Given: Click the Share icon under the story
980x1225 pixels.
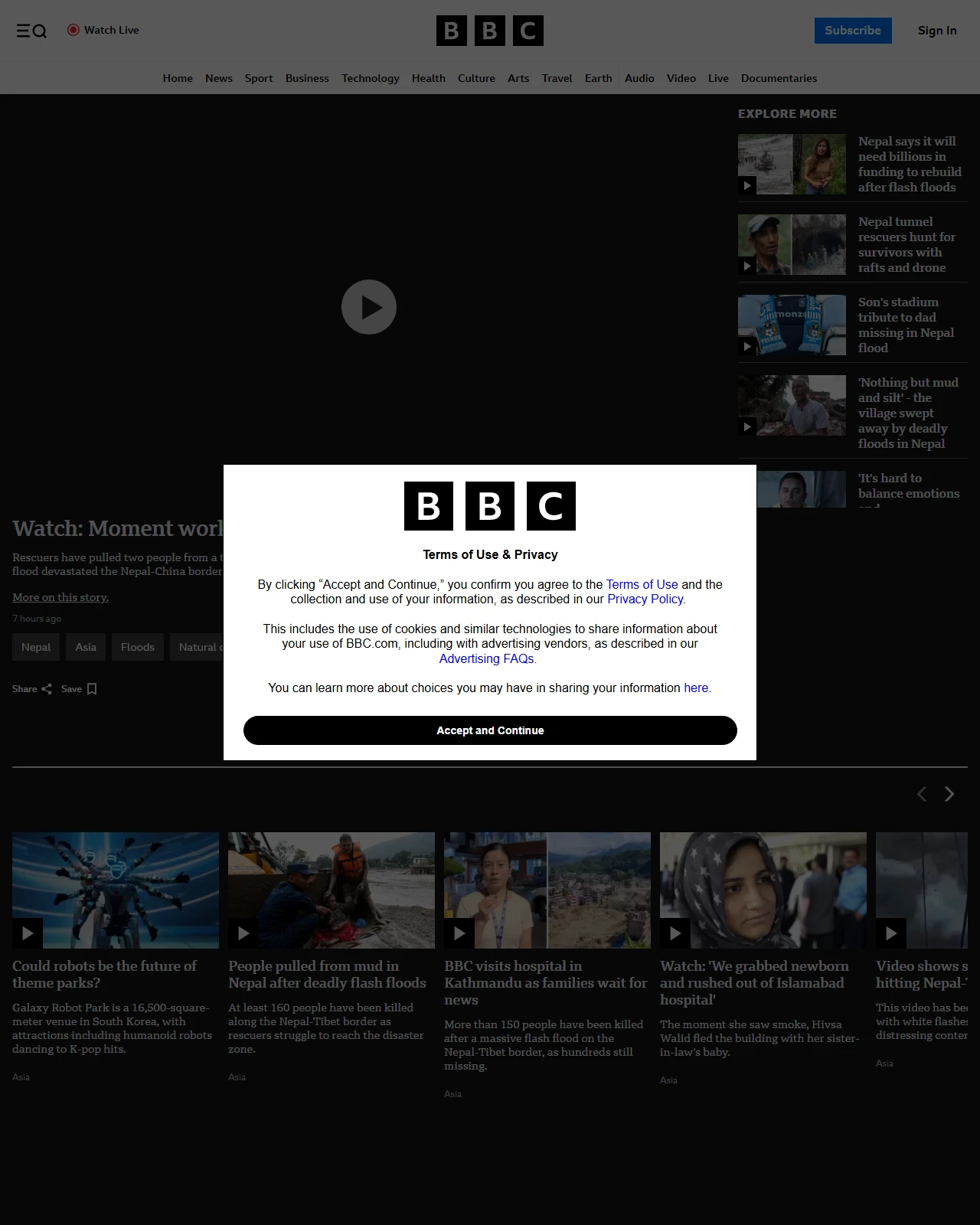Looking at the screenshot, I should tap(47, 689).
